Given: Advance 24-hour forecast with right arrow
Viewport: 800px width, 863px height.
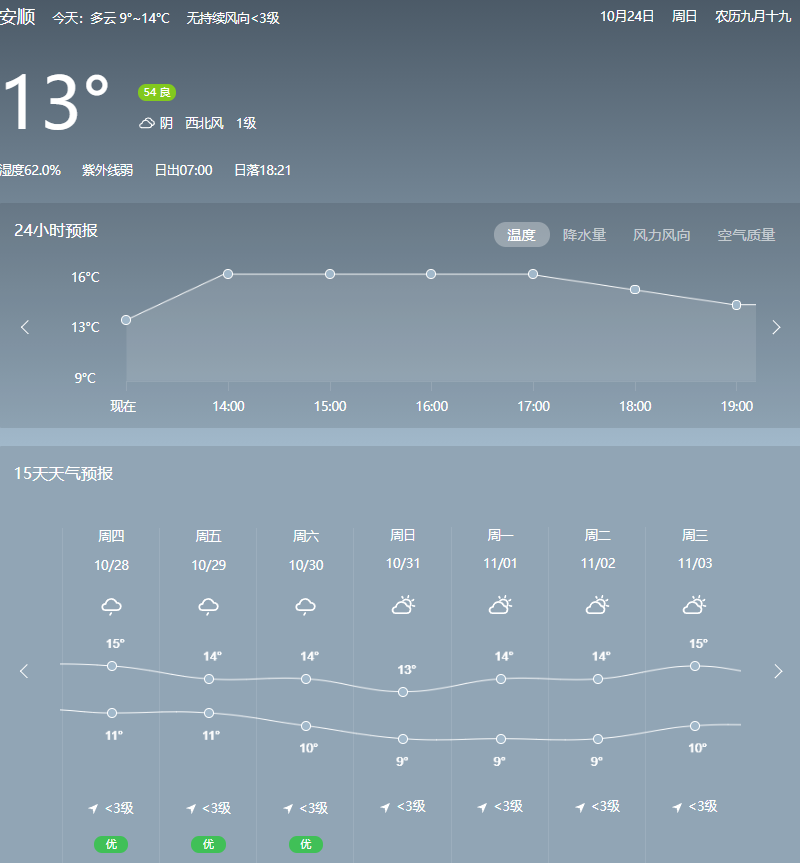Looking at the screenshot, I should 776,327.
